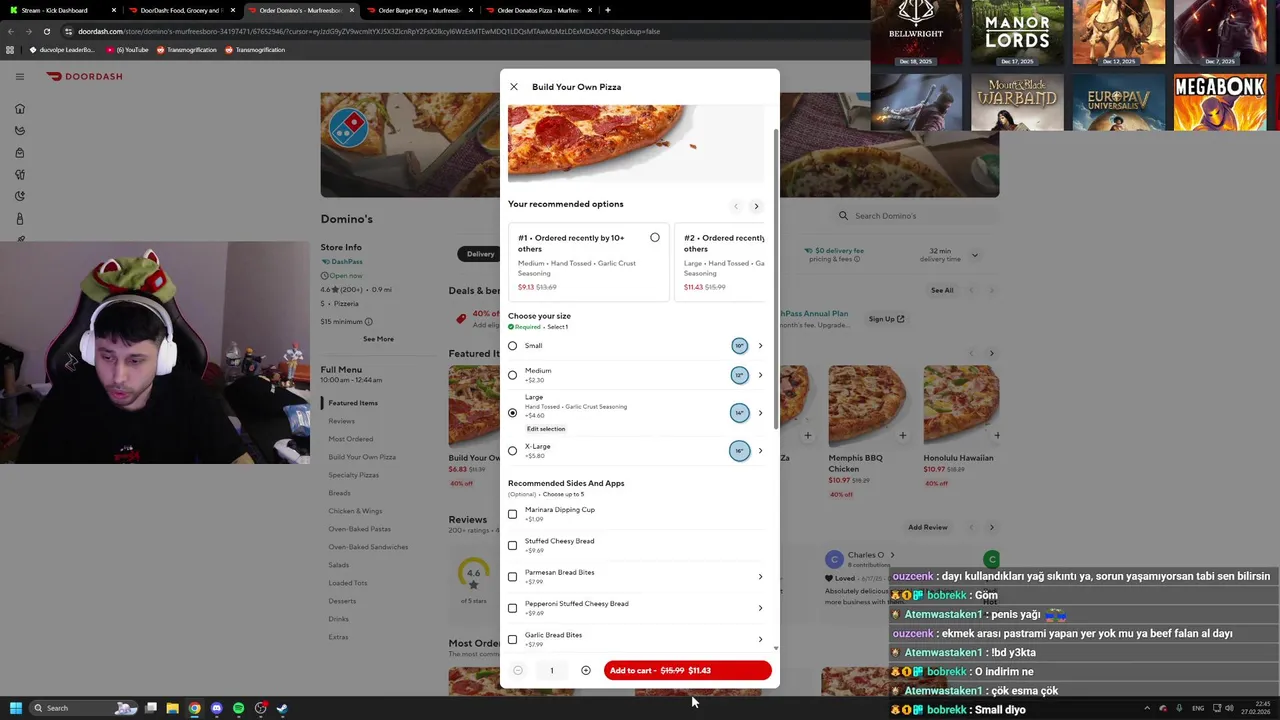The image size is (1280, 720).
Task: Expand the Medium size options chevron
Action: click(x=760, y=375)
